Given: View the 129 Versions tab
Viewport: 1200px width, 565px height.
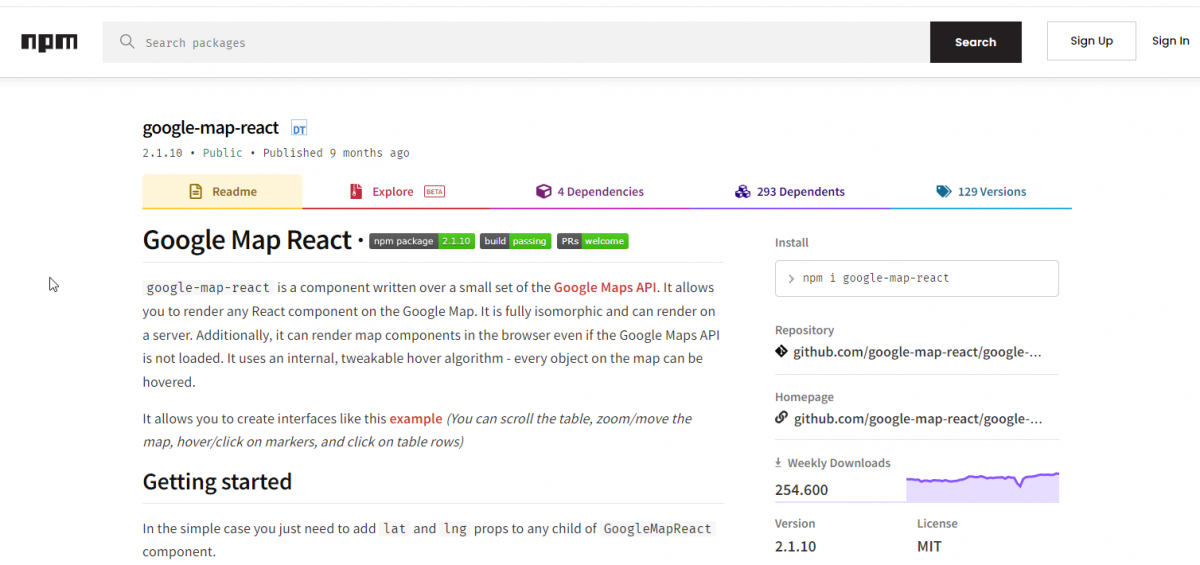Looking at the screenshot, I should tap(981, 192).
